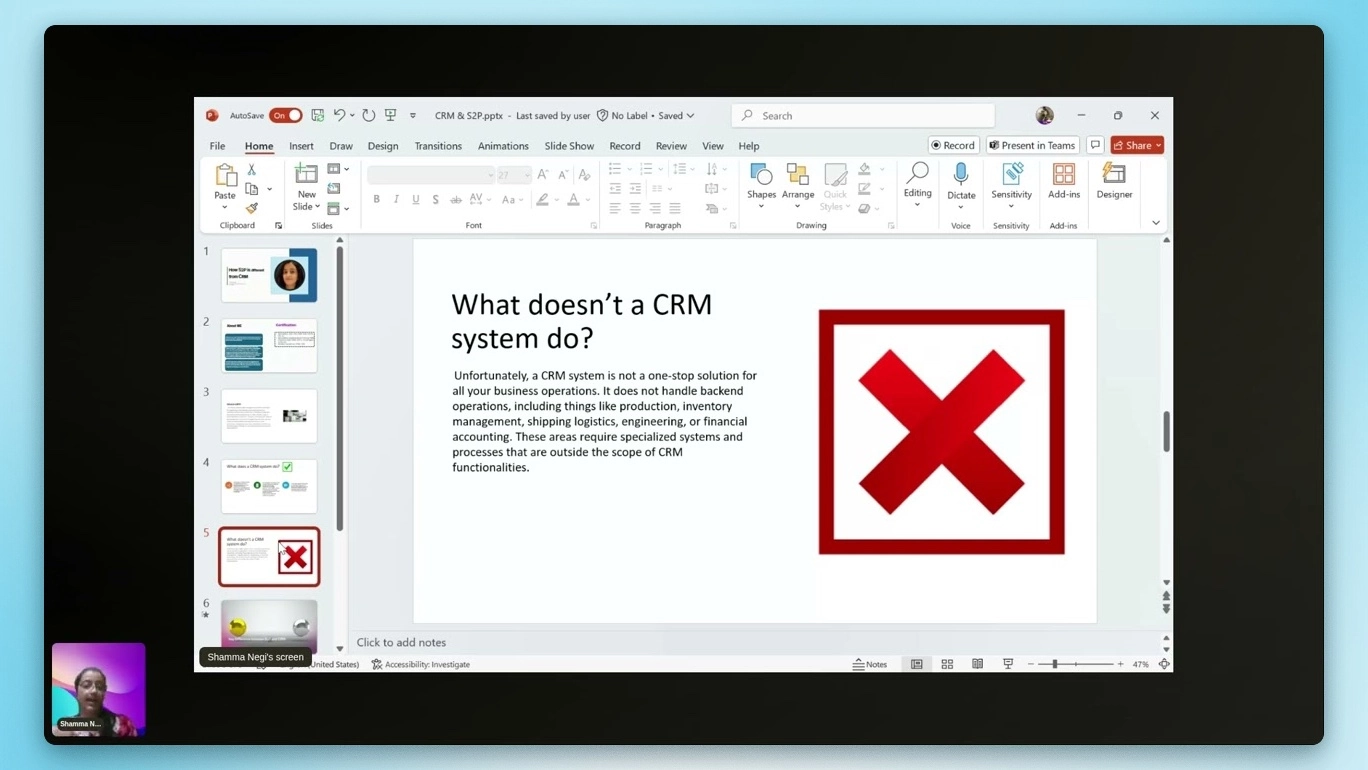The image size is (1368, 770).
Task: Open the Slide Show menu tab
Action: [568, 146]
